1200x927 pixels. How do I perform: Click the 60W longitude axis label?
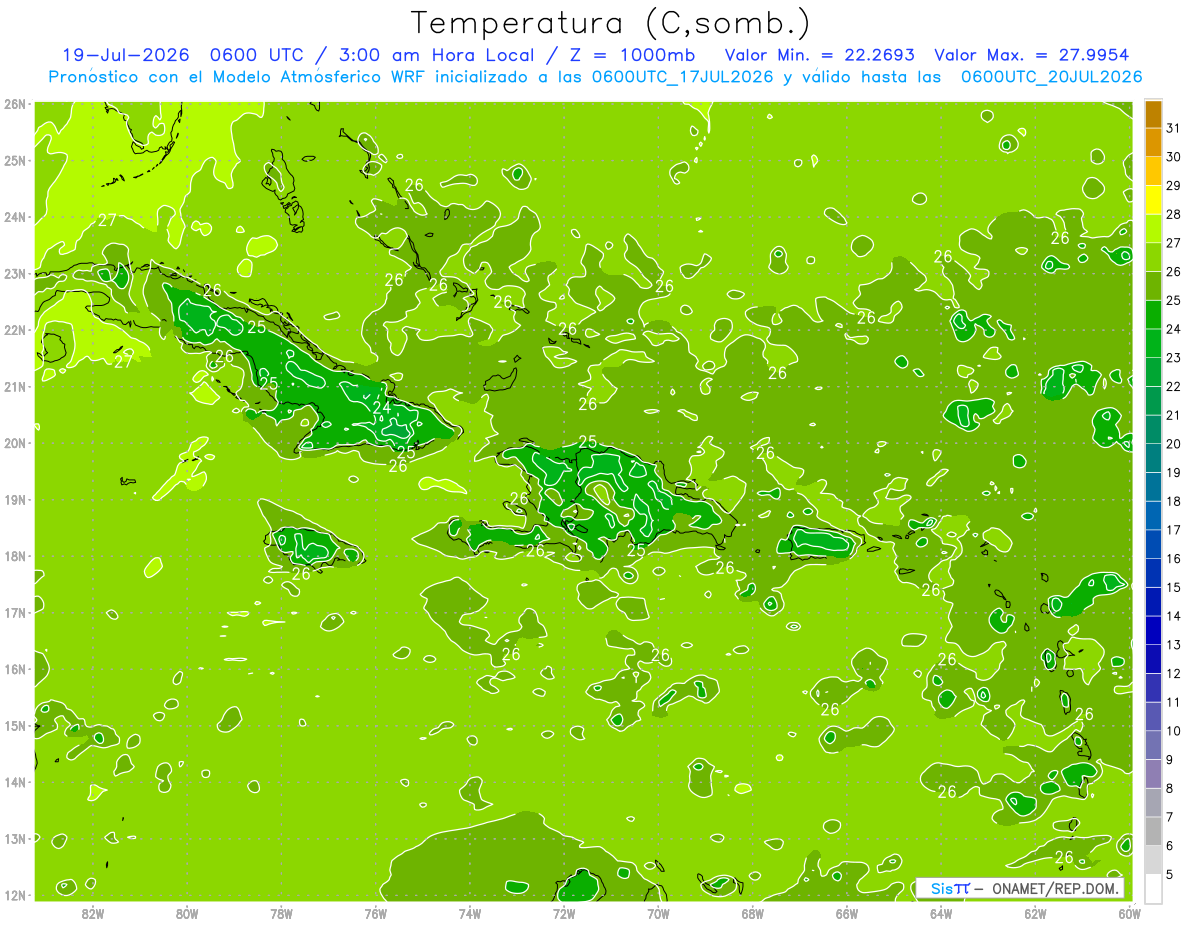pos(1129,913)
